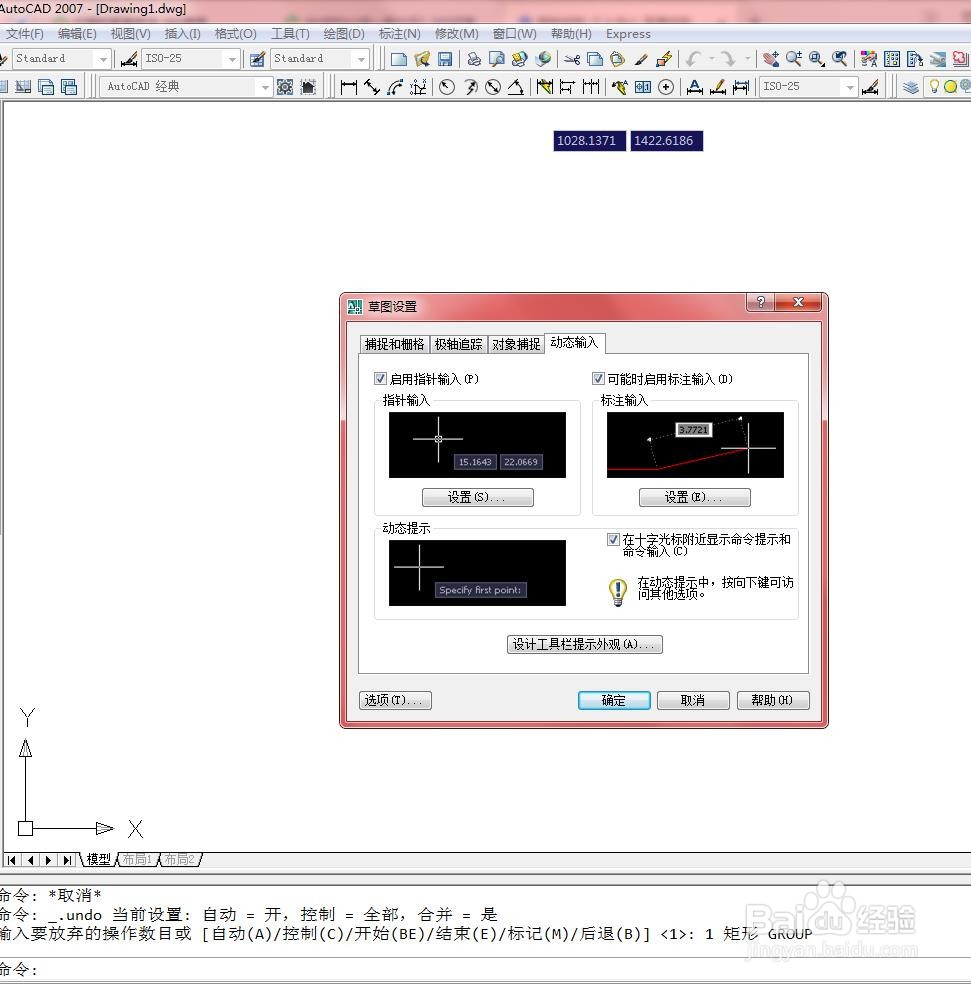Open the 工具(T) menu

click(x=290, y=34)
